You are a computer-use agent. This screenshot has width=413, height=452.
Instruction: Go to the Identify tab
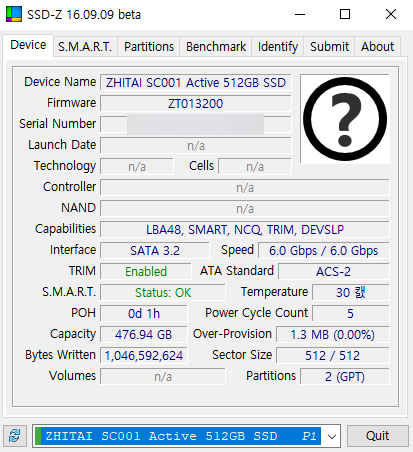click(x=277, y=47)
